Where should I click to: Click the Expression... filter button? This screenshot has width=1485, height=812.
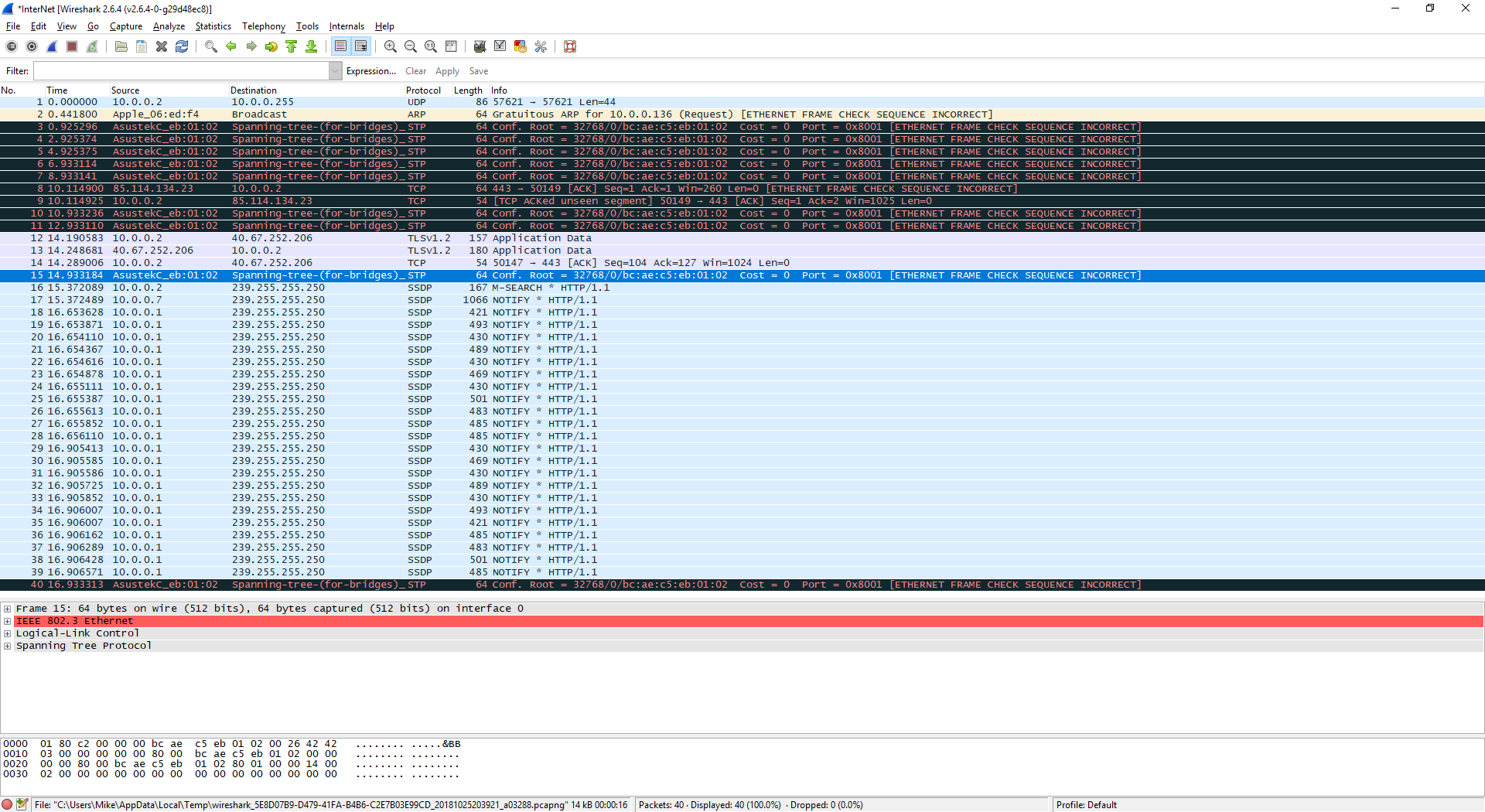click(x=371, y=71)
